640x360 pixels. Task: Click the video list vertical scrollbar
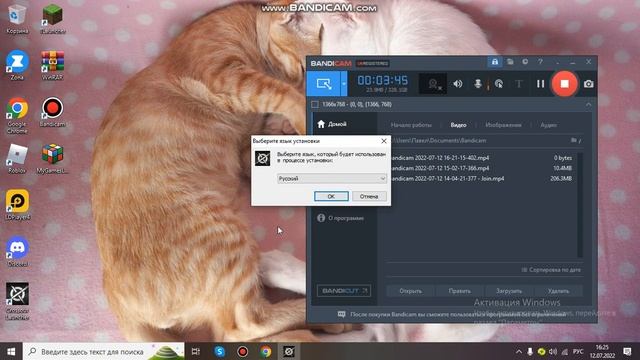click(580, 205)
